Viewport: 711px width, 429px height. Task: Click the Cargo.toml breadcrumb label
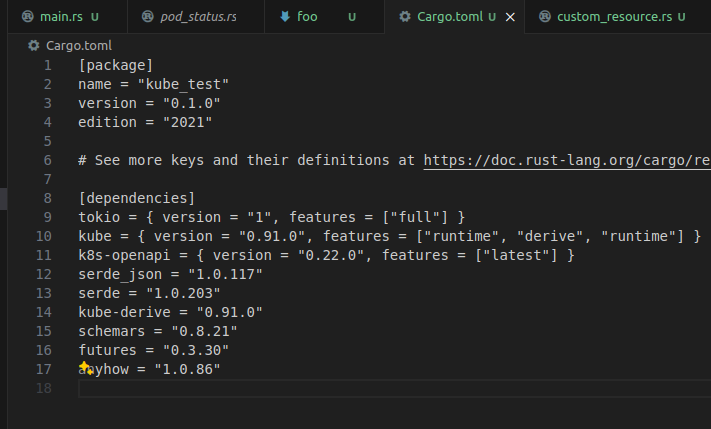tap(79, 46)
